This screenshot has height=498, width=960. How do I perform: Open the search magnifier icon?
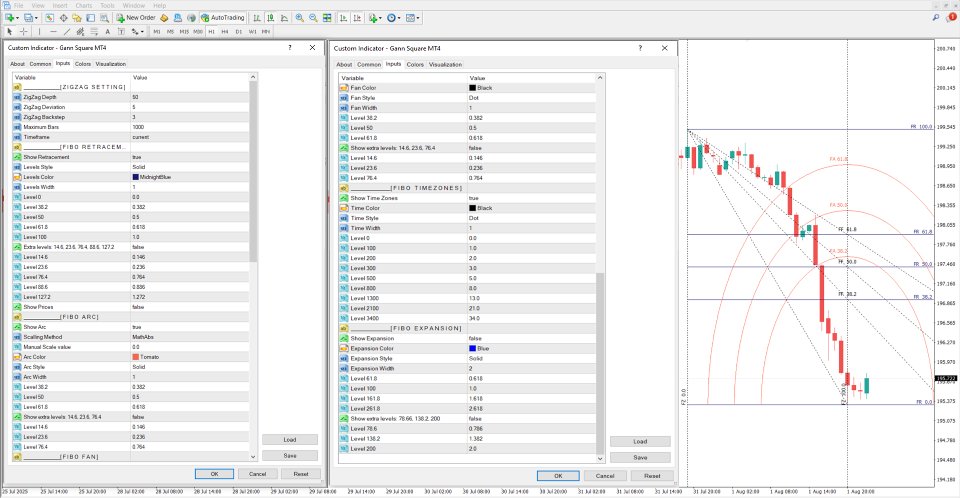(936, 18)
